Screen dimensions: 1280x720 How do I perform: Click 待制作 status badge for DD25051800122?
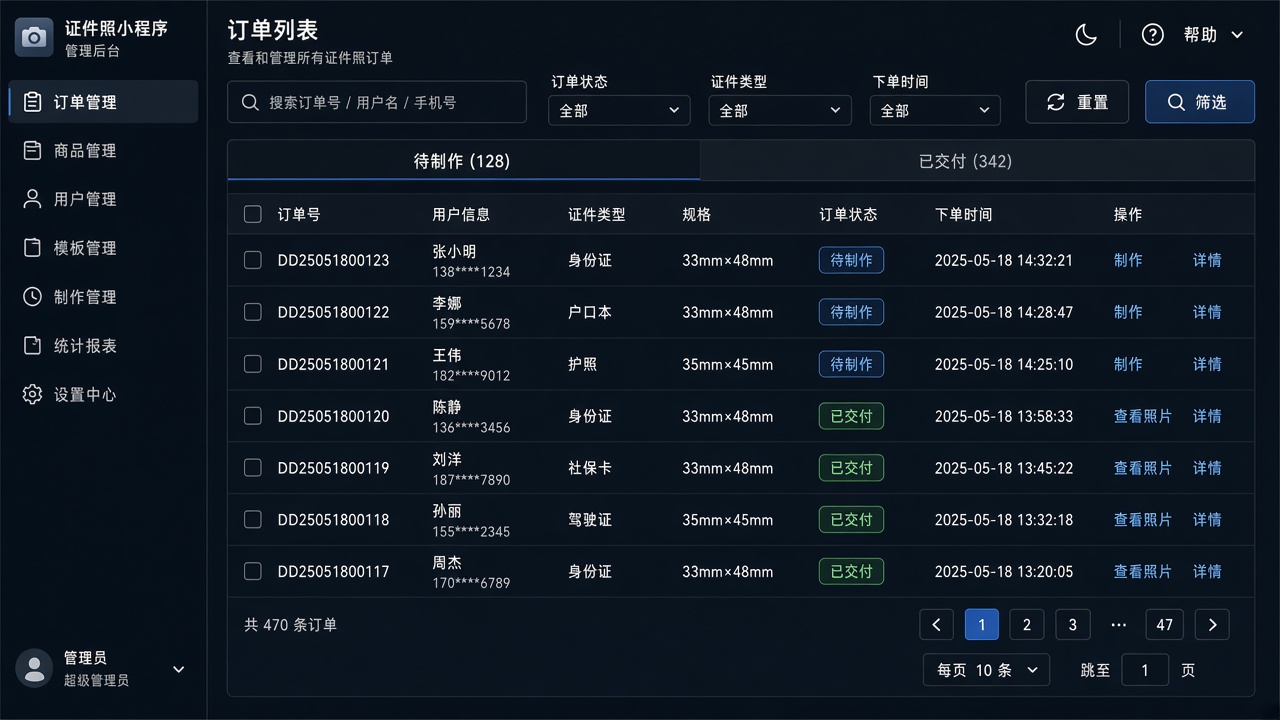(x=851, y=312)
